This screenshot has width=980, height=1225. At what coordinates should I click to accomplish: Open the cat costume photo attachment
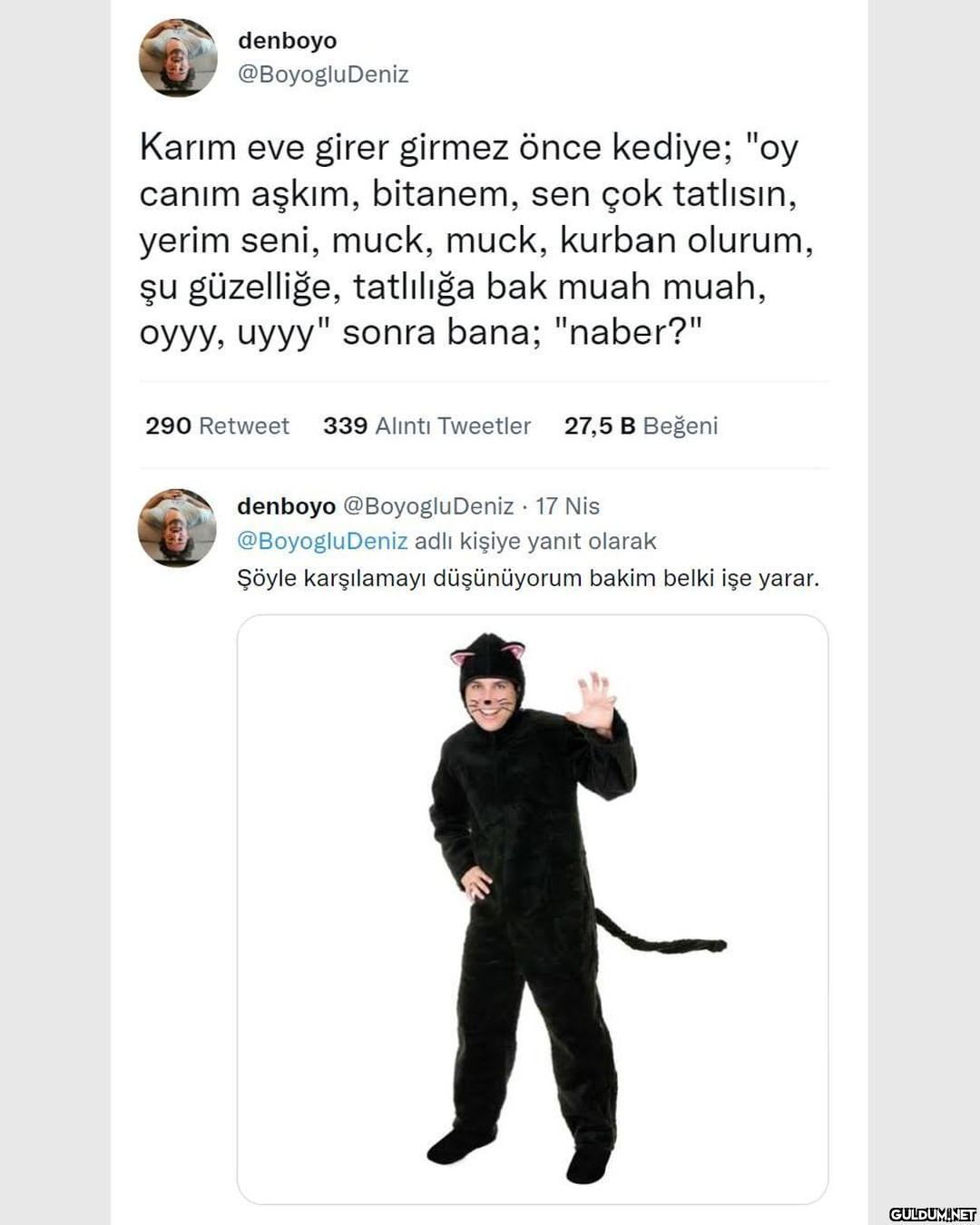533,909
